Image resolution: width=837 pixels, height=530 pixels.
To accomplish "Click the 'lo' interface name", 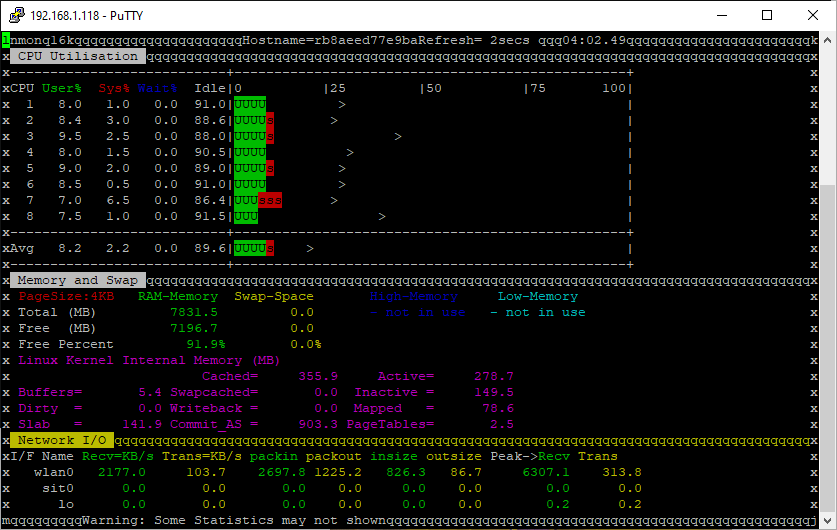I will 66,504.
